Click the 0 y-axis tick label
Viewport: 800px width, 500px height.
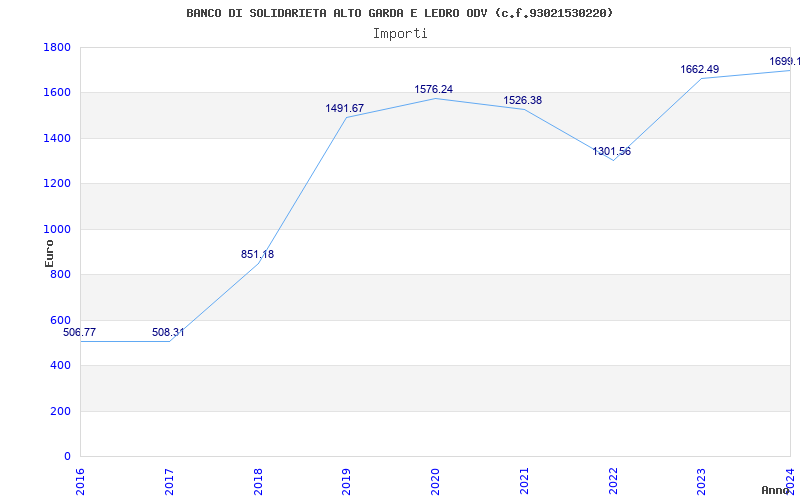click(67, 457)
